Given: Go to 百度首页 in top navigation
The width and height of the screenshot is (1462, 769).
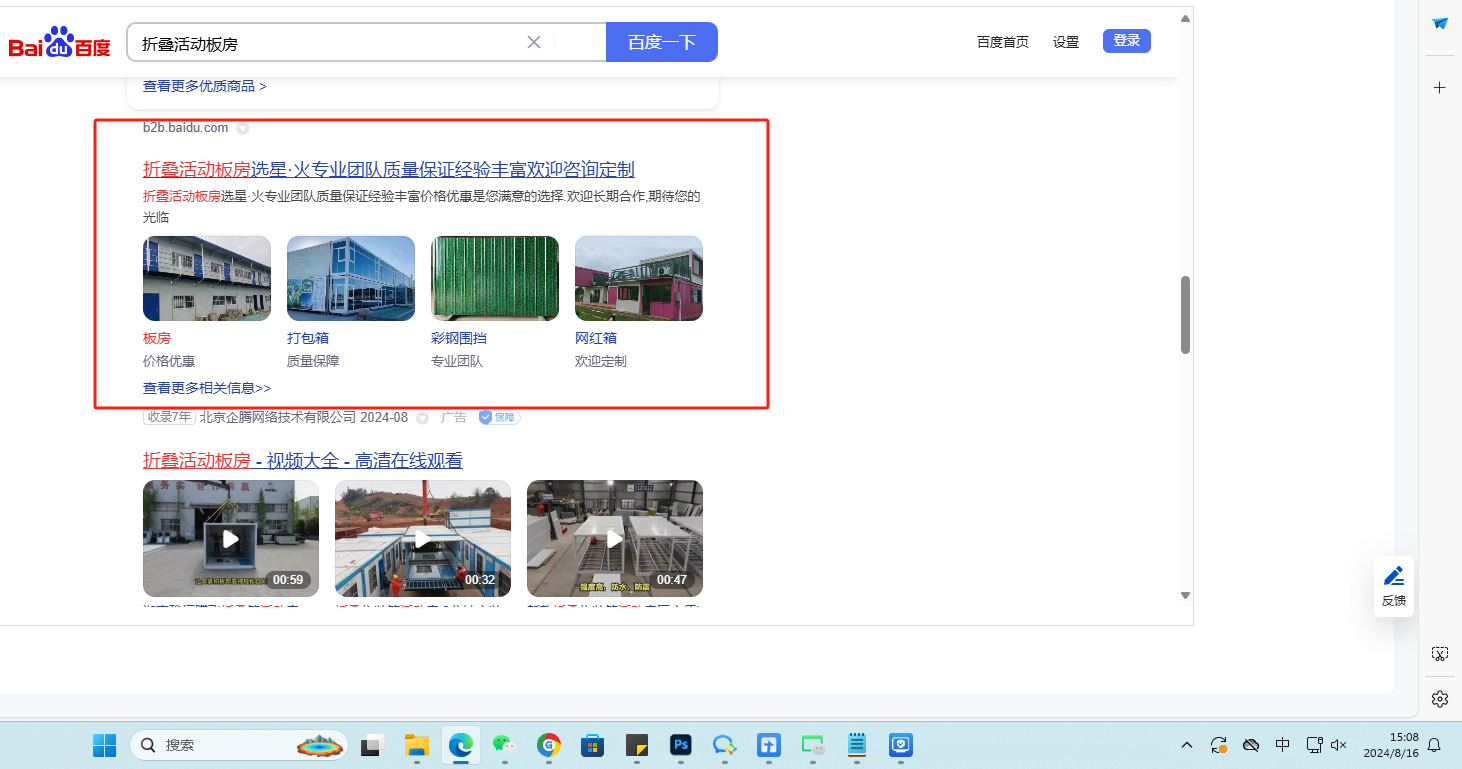Looking at the screenshot, I should (1002, 42).
